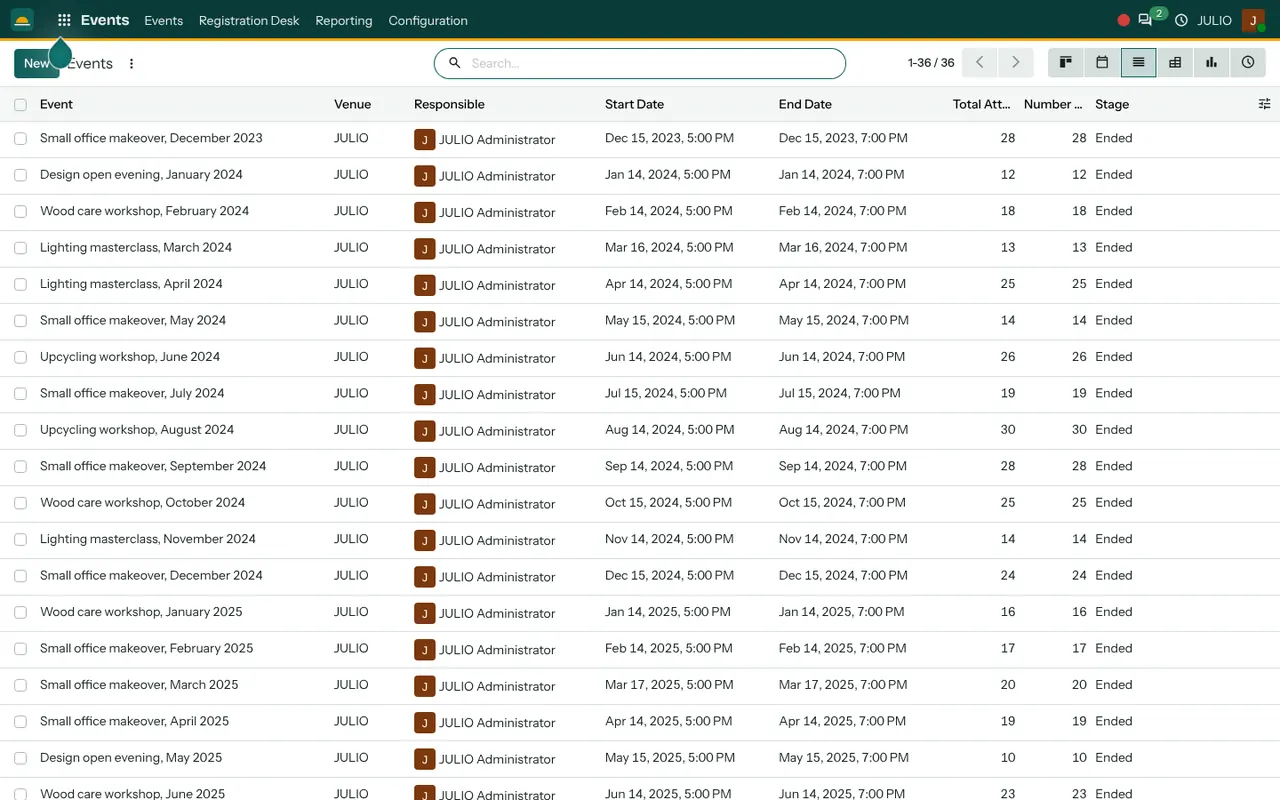Check the Small office makeover, December 2023 row
The image size is (1280, 800).
pyautogui.click(x=20, y=139)
